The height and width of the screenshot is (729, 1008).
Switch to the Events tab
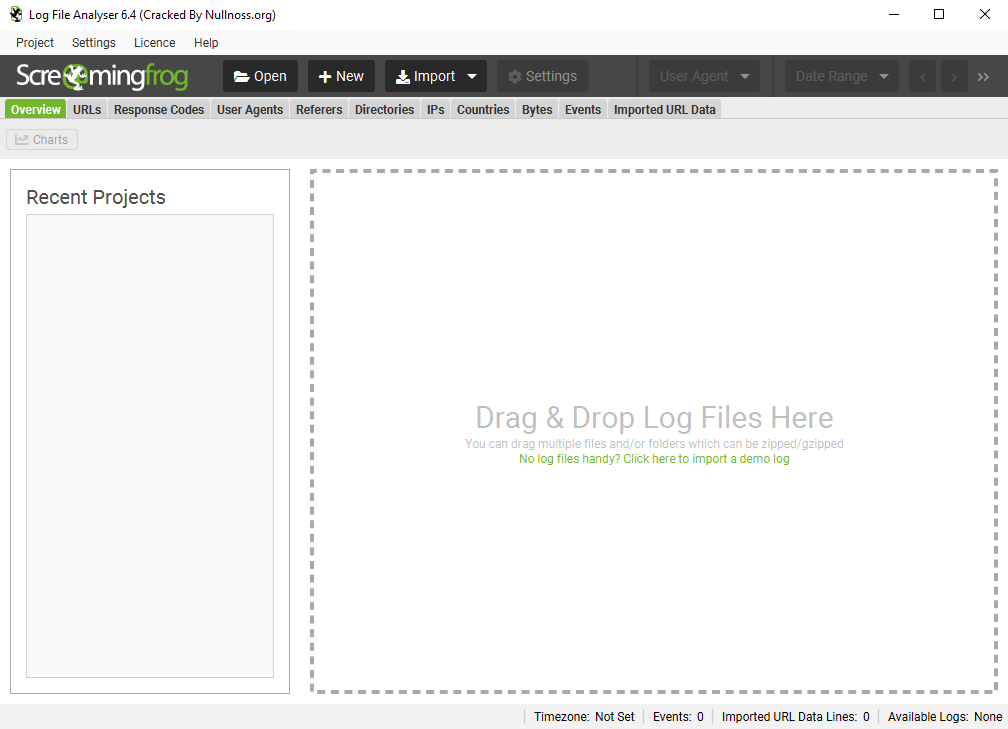tap(583, 109)
